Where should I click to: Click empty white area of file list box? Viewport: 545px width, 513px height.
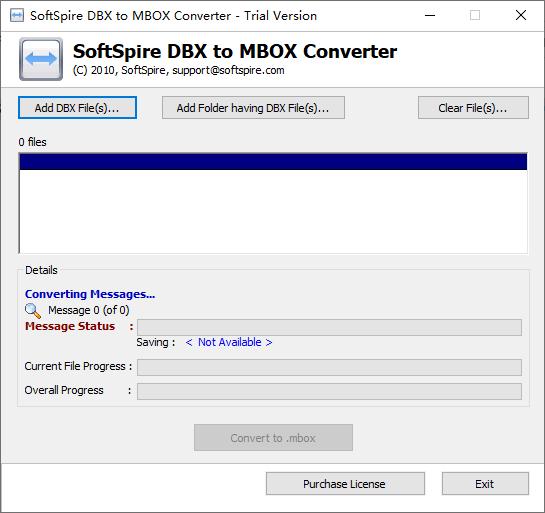click(273, 211)
